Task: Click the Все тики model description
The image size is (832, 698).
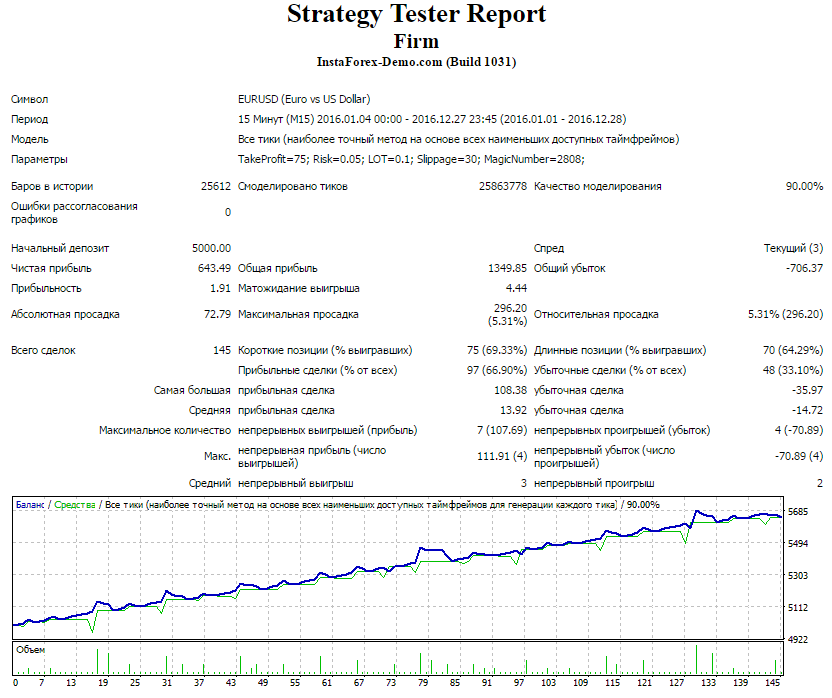Action: tap(458, 140)
